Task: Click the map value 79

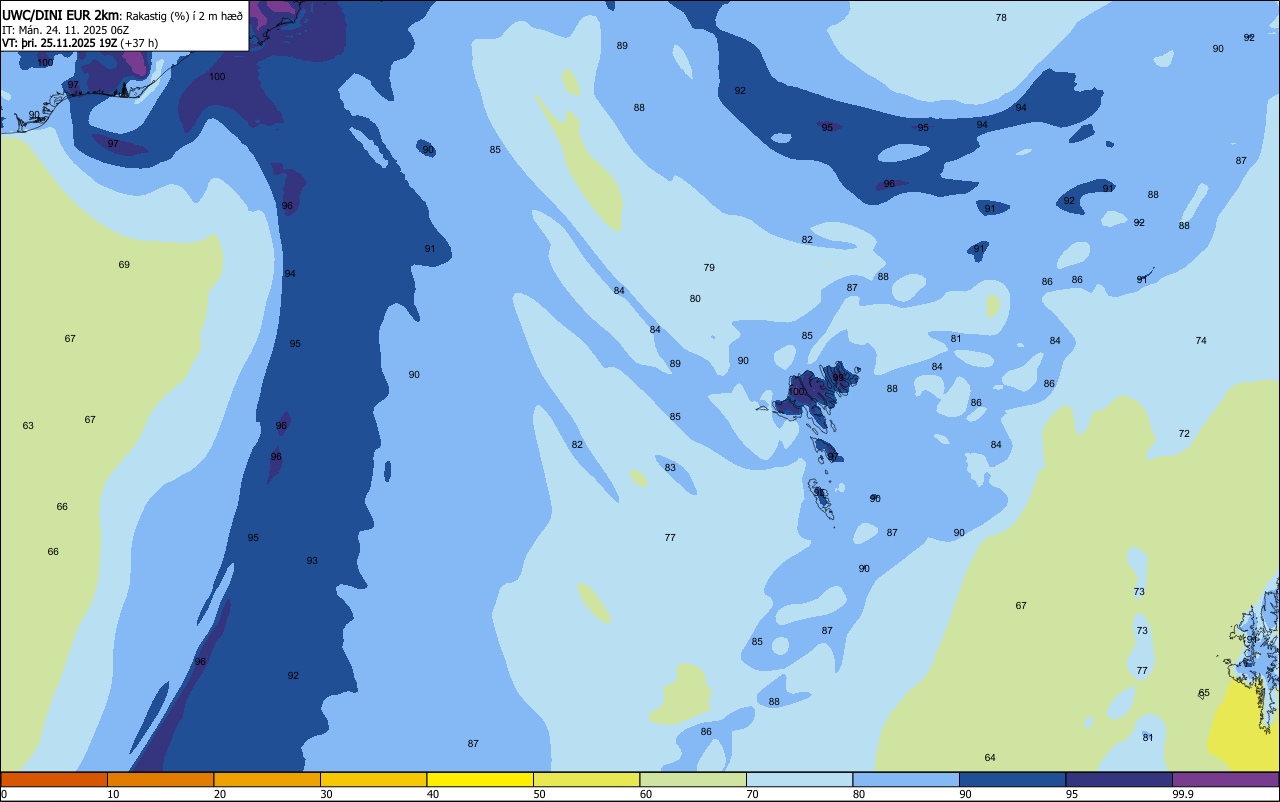Action: pos(709,268)
